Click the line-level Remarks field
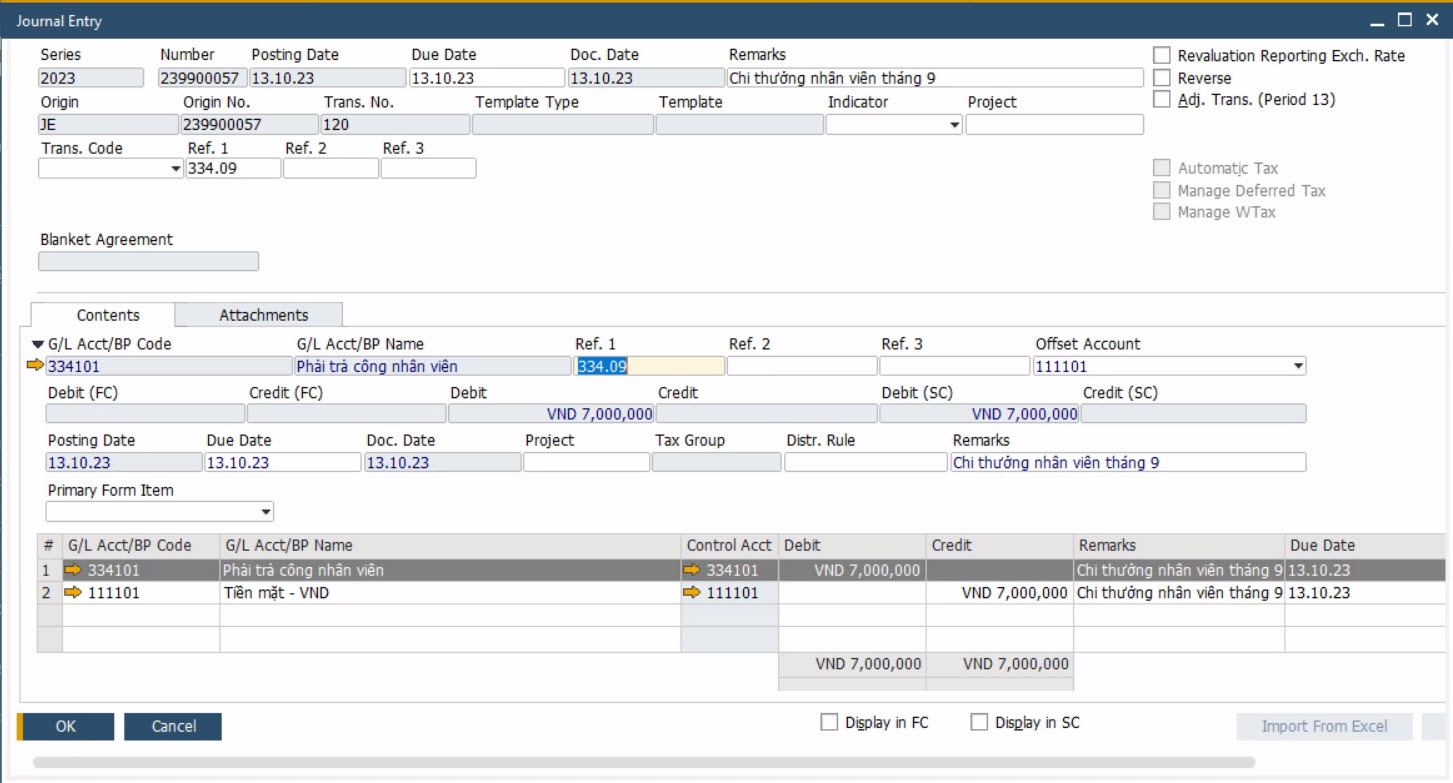This screenshot has width=1453, height=783. pyautogui.click(x=1128, y=463)
